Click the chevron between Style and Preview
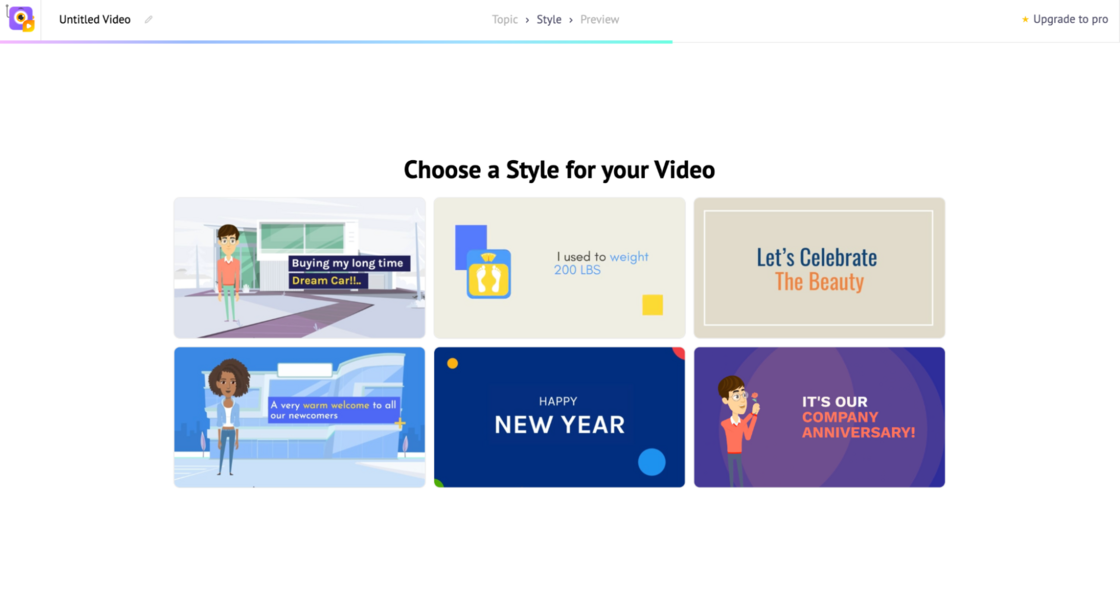The width and height of the screenshot is (1120, 594). point(572,19)
